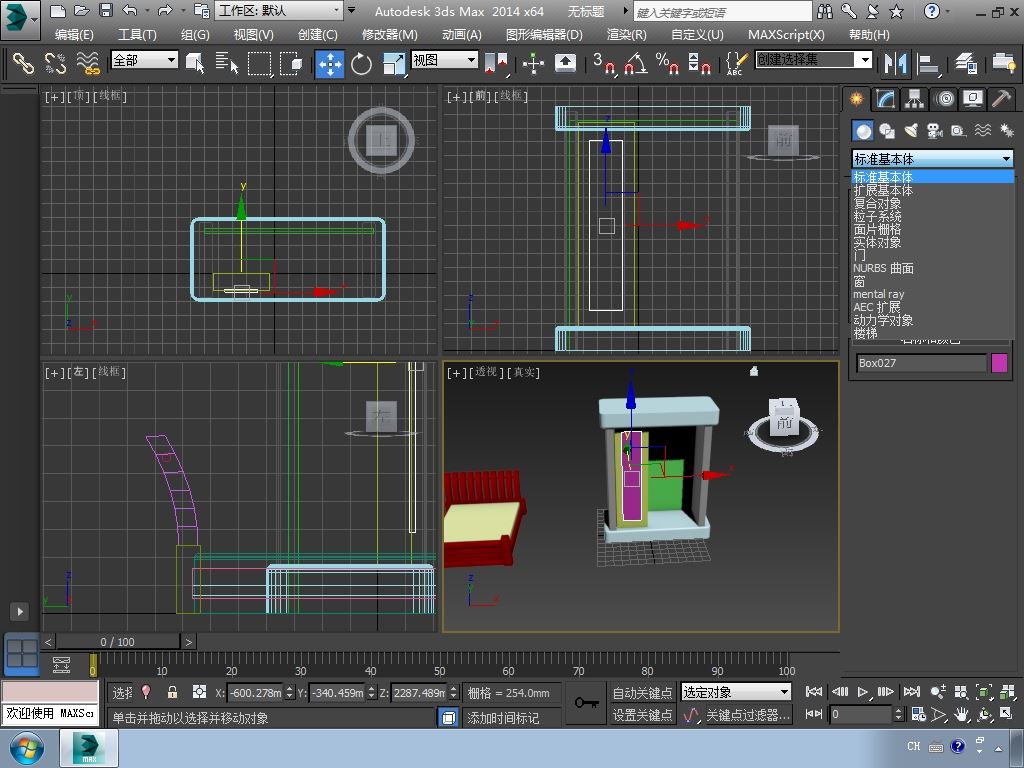Select the Move tool in main toolbar
Image resolution: width=1024 pixels, height=768 pixels.
click(330, 64)
